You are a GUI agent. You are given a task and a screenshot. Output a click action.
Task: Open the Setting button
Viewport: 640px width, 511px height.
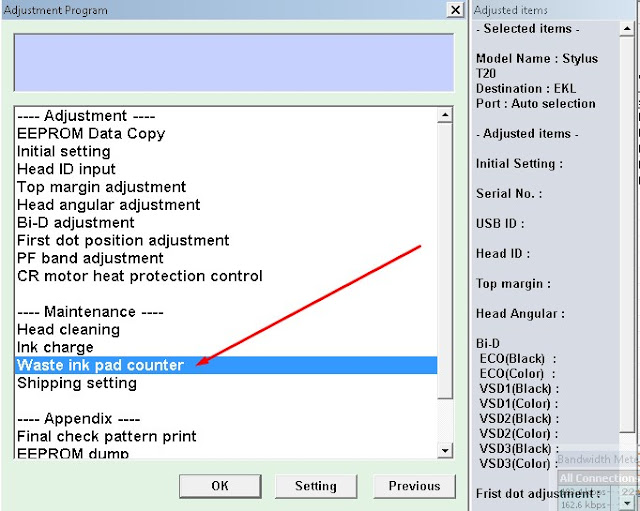pyautogui.click(x=316, y=486)
